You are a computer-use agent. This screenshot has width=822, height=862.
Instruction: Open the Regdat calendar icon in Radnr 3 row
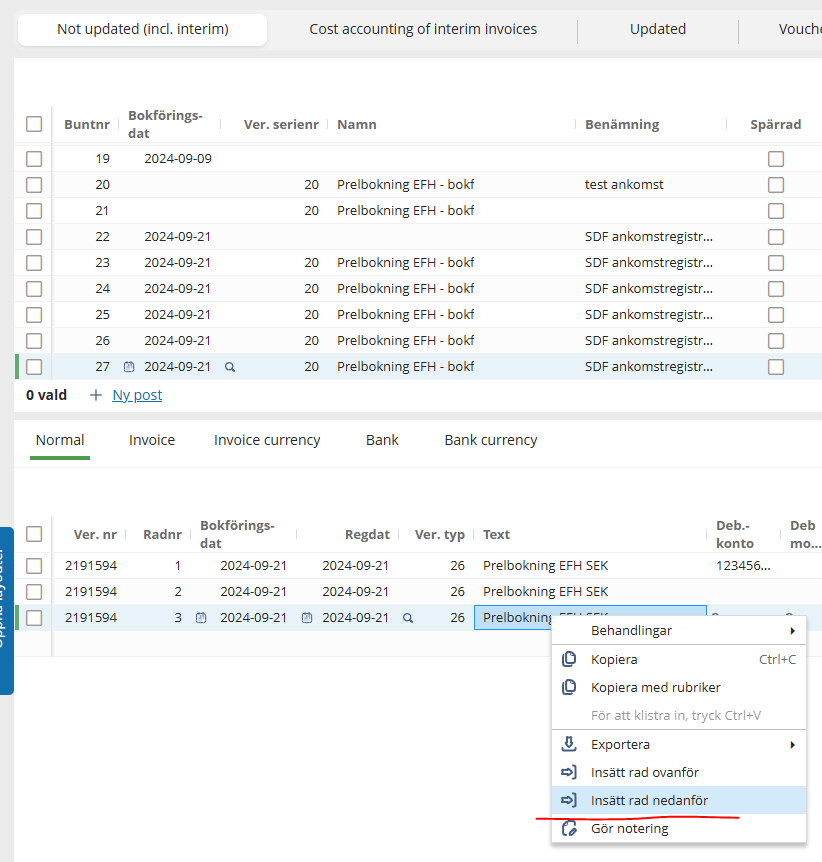coord(307,618)
